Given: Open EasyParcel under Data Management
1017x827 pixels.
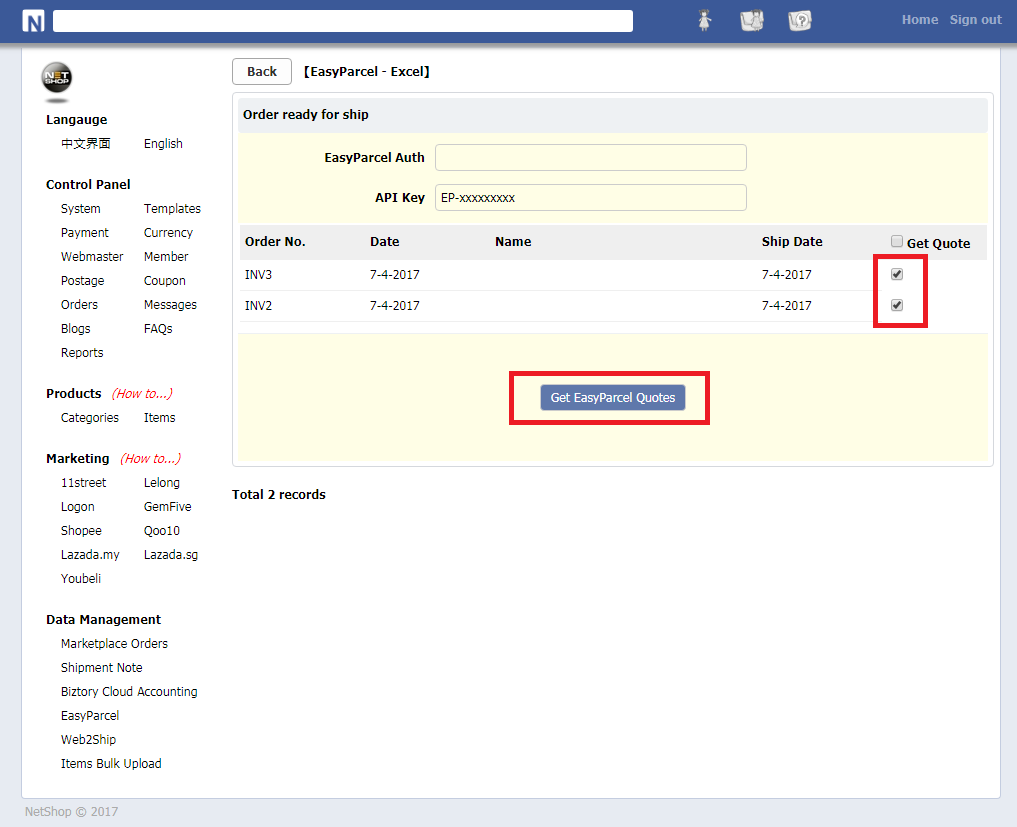Looking at the screenshot, I should pyautogui.click(x=90, y=715).
